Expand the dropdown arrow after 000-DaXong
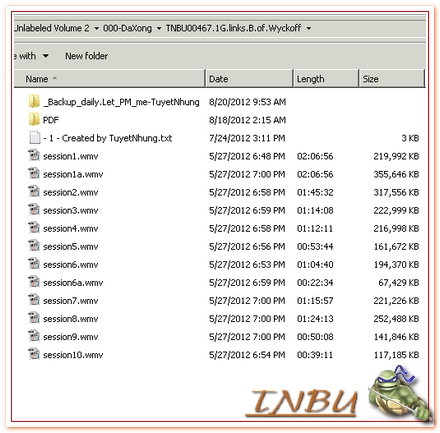Viewport: 440px width, 433px height. click(x=159, y=29)
